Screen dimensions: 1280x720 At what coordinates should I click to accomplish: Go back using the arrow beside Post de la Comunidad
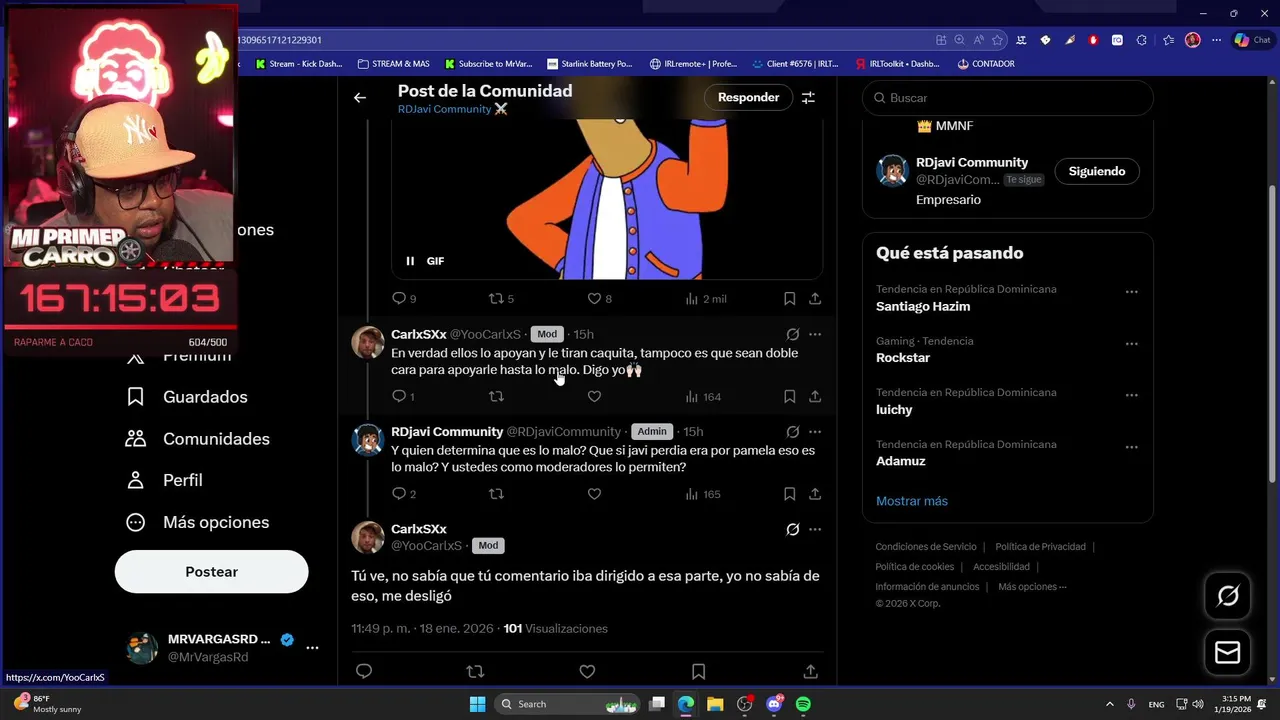coord(360,98)
